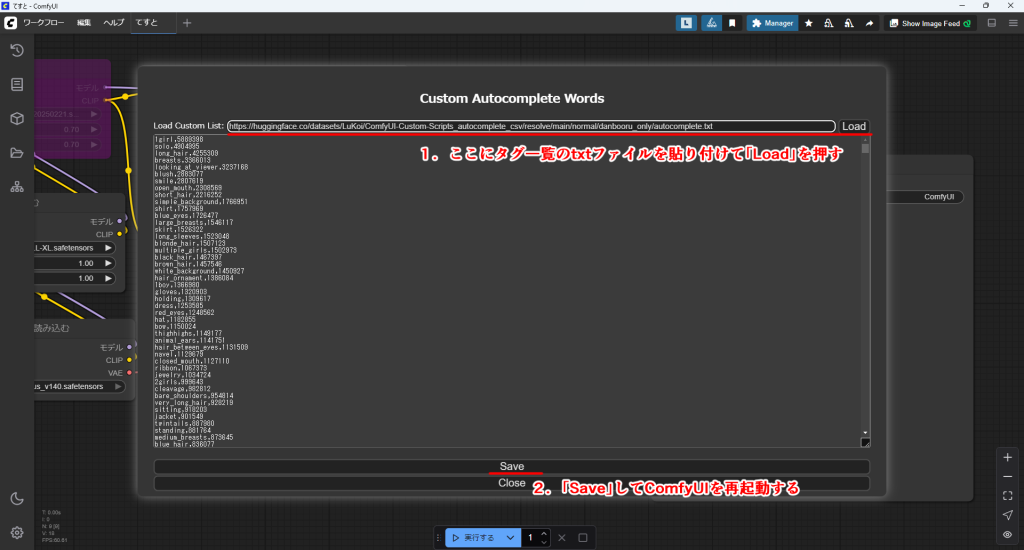Click the 実行する run button
The width and height of the screenshot is (1024, 550).
tap(473, 538)
